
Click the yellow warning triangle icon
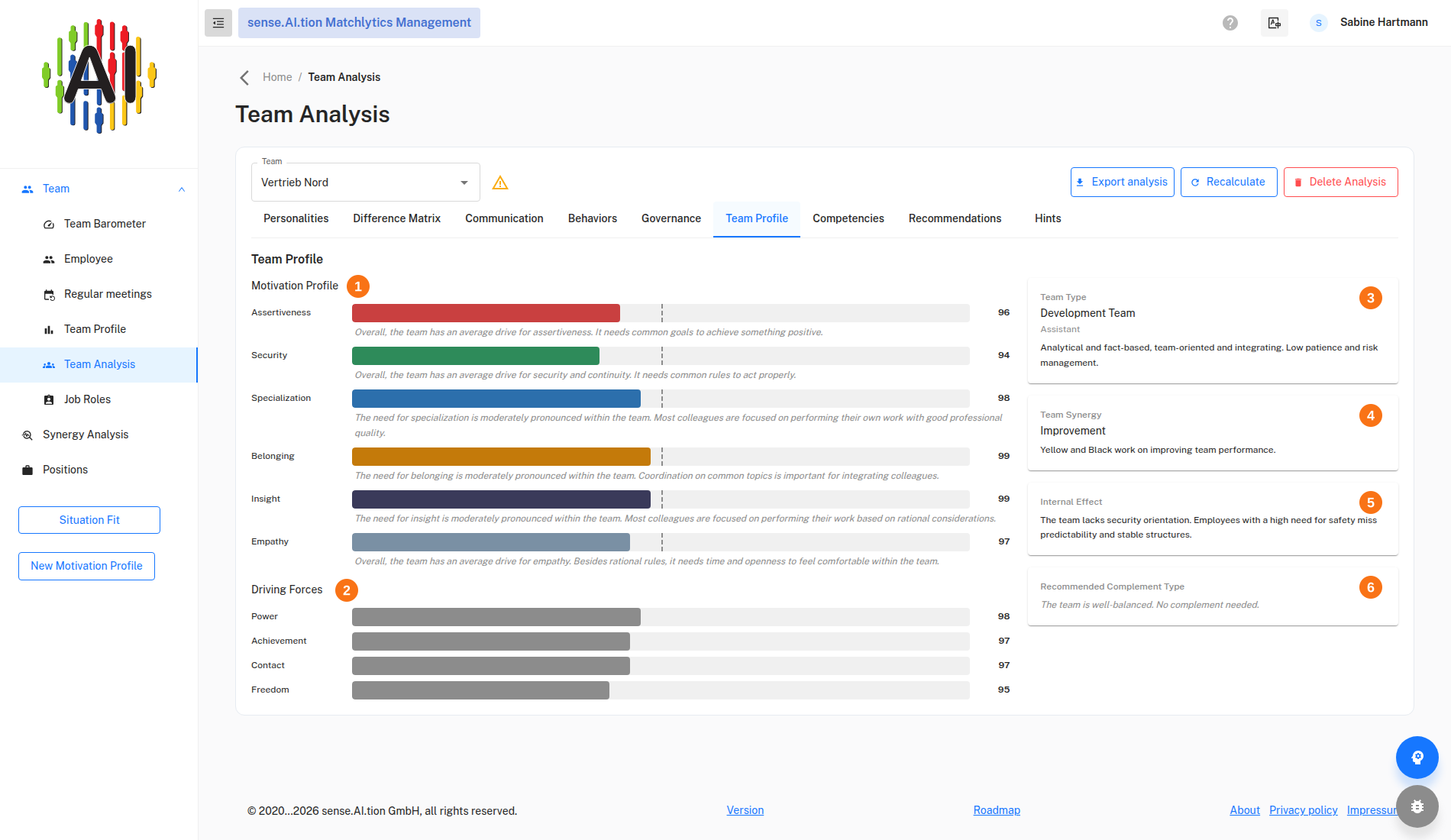pyautogui.click(x=500, y=183)
